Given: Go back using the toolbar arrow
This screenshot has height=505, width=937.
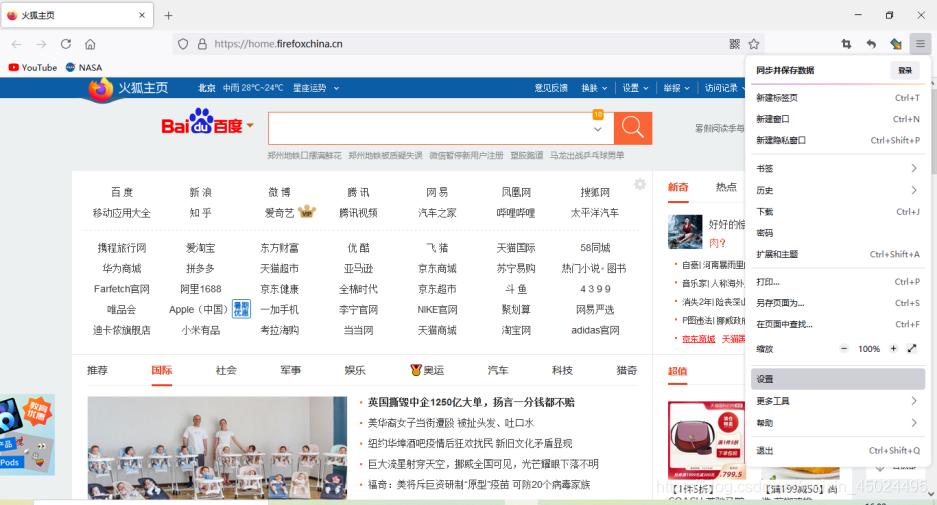Looking at the screenshot, I should pyautogui.click(x=17, y=44).
